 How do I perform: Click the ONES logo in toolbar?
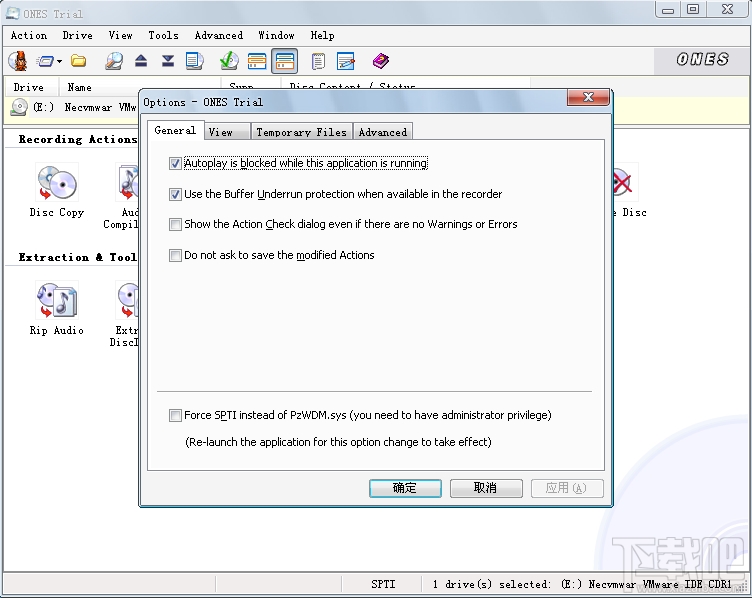(x=703, y=59)
